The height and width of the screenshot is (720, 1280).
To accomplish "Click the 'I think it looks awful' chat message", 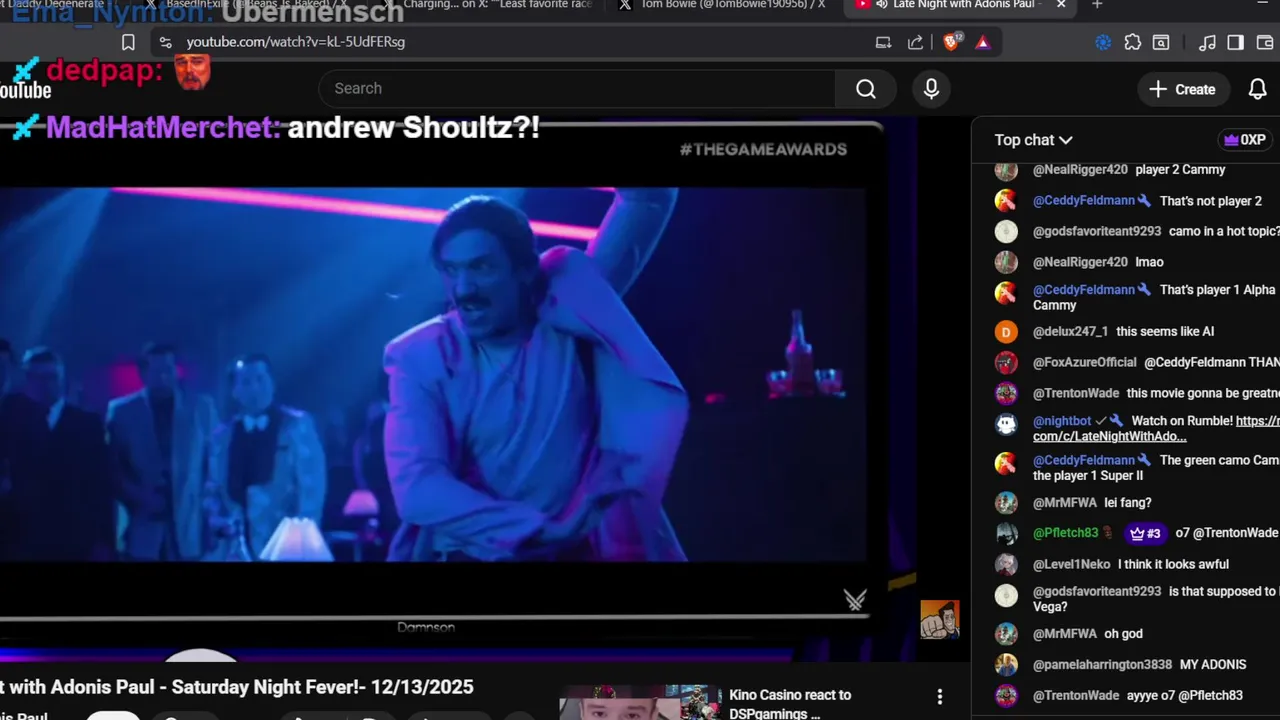I will point(1173,564).
